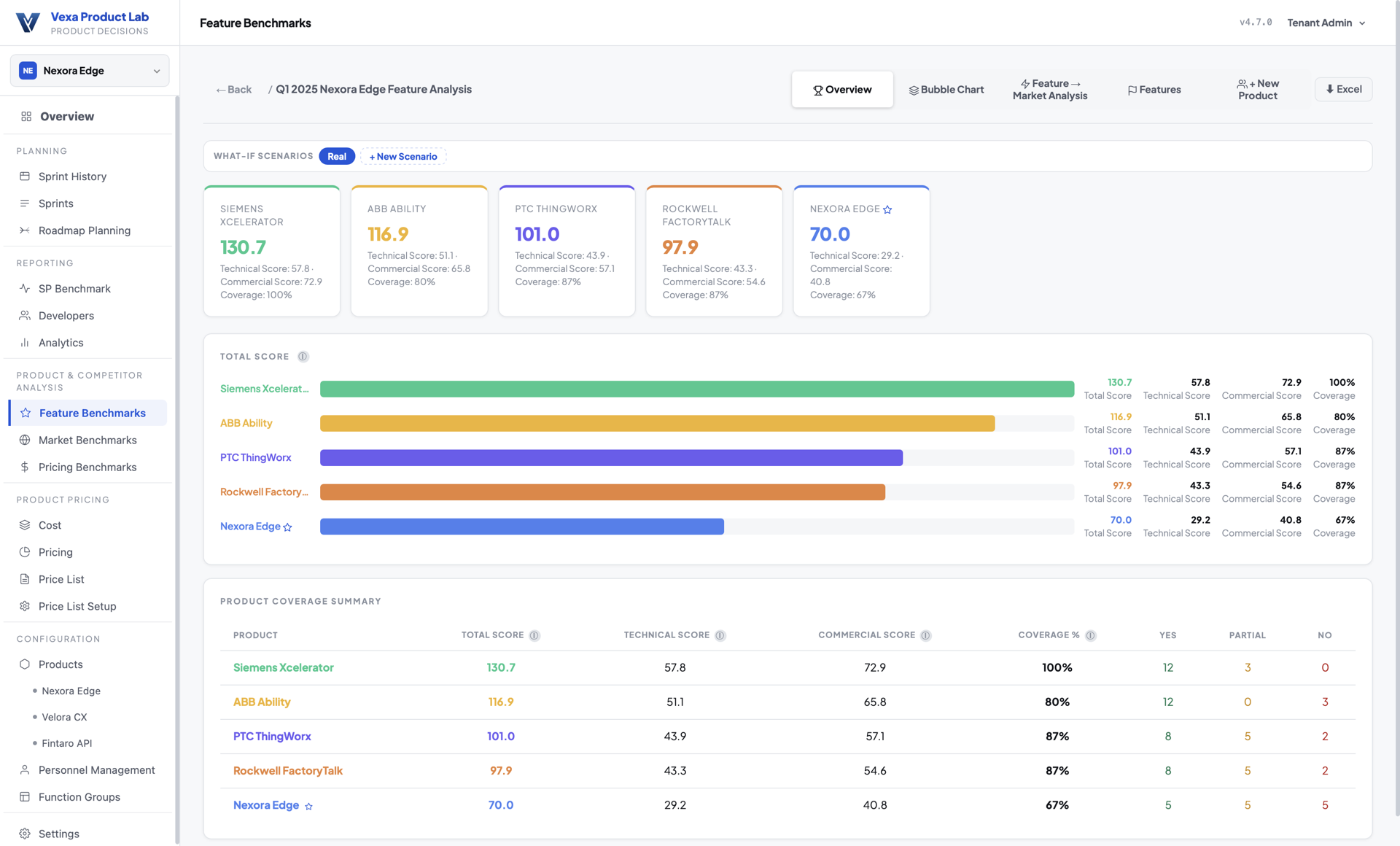The height and width of the screenshot is (846, 1400).
Task: Click the Developers people icon
Action: (25, 316)
